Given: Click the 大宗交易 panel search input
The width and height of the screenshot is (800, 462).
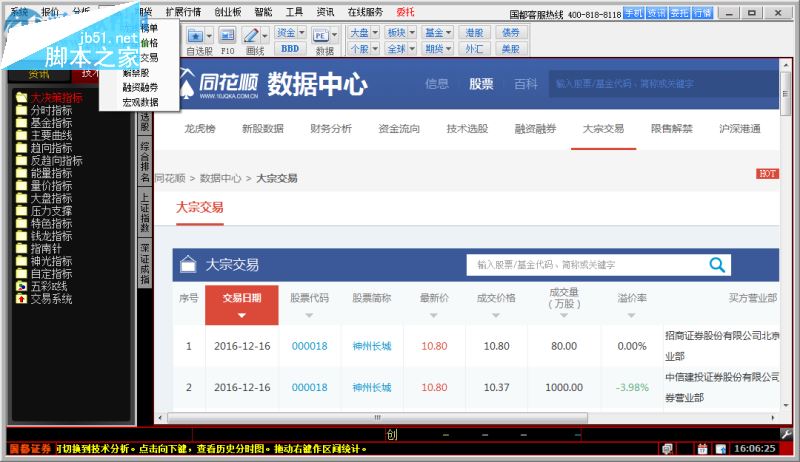Looking at the screenshot, I should pos(587,265).
